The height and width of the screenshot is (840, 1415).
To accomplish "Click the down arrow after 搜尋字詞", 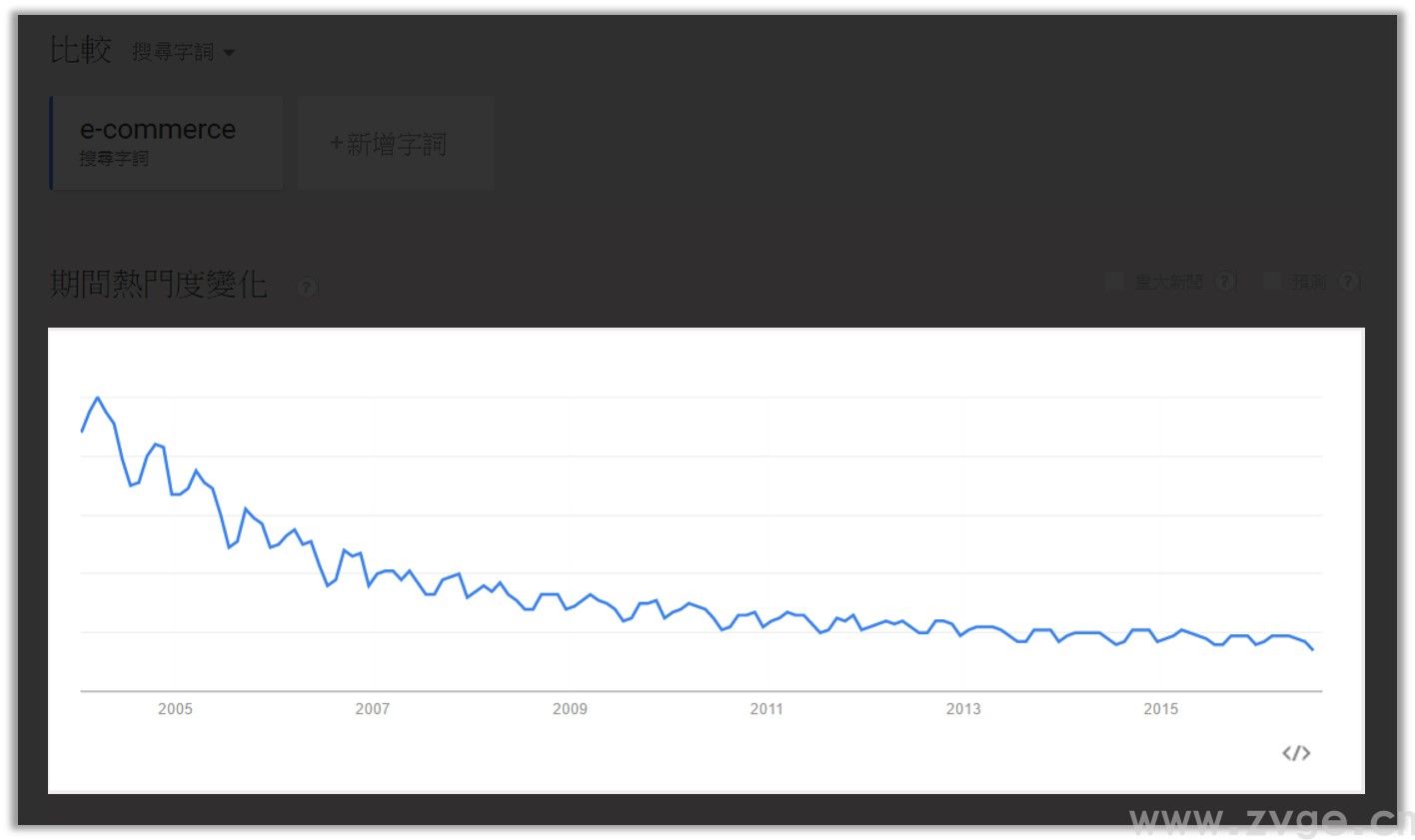I will tap(230, 53).
